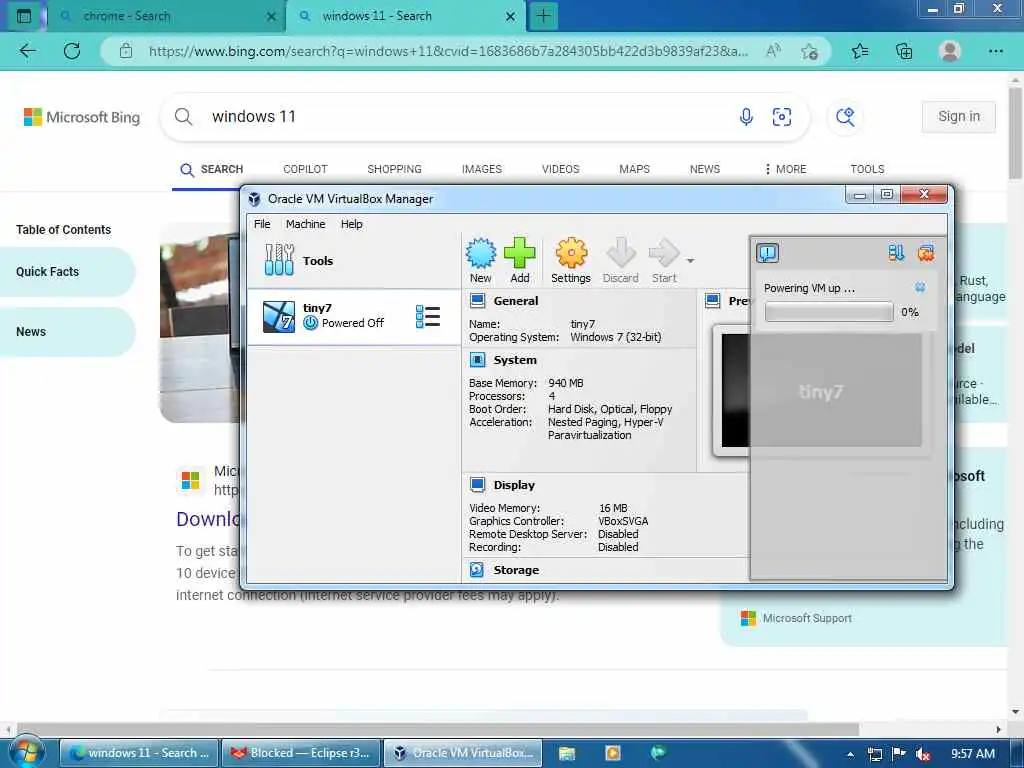Viewport: 1024px width, 768px height.
Task: Click the browser Refresh icon
Action: [72, 51]
